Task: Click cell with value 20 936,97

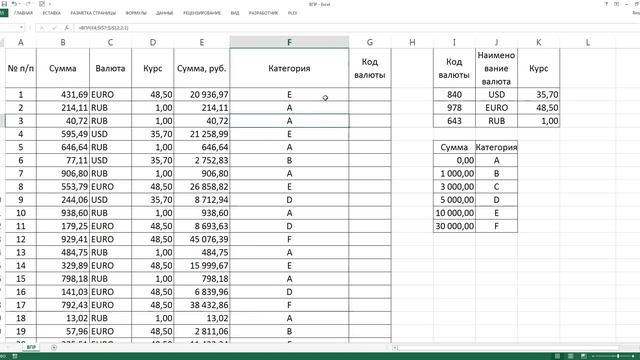Action: (202, 95)
